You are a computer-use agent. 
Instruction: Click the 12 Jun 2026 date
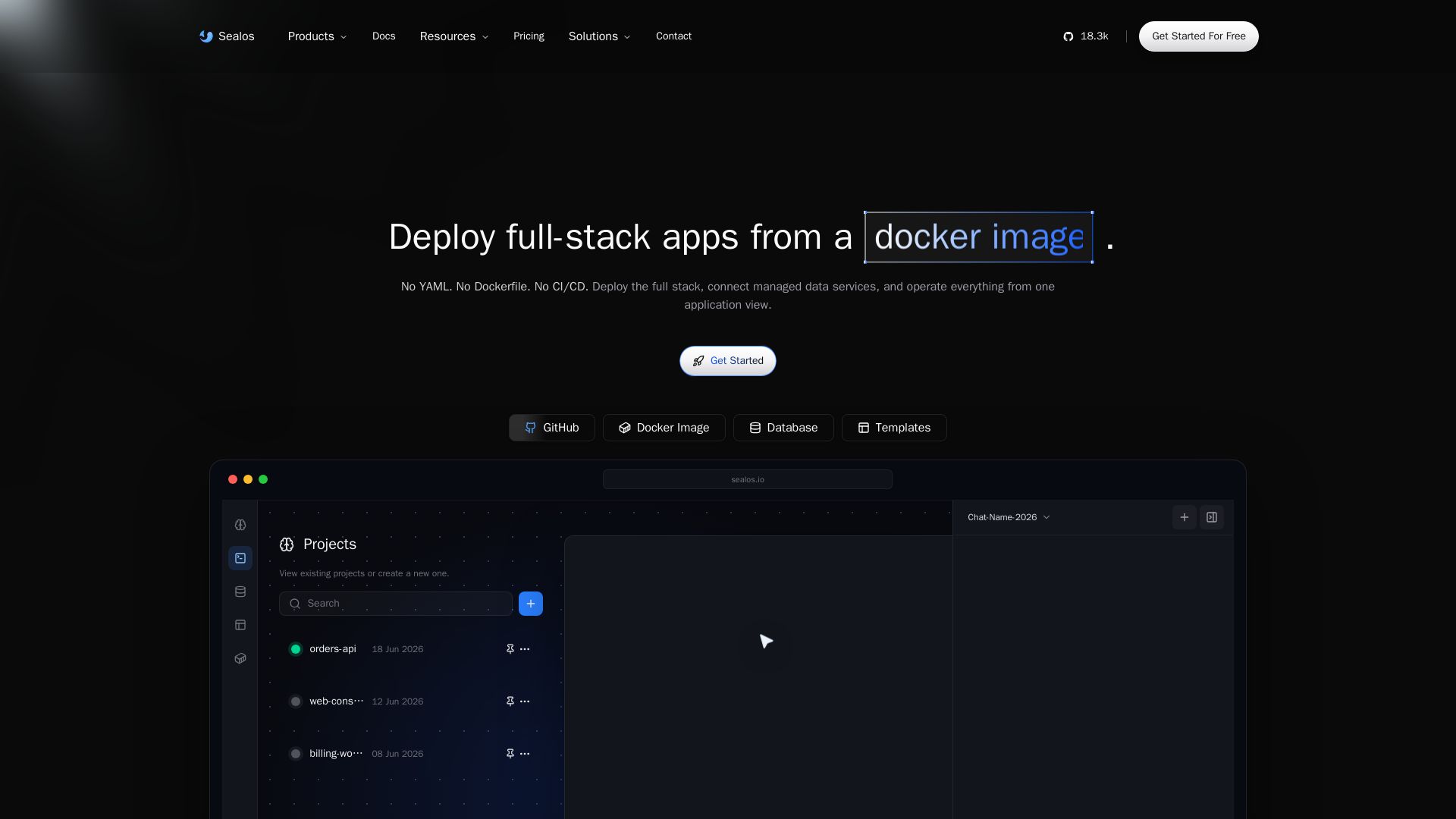click(x=397, y=701)
